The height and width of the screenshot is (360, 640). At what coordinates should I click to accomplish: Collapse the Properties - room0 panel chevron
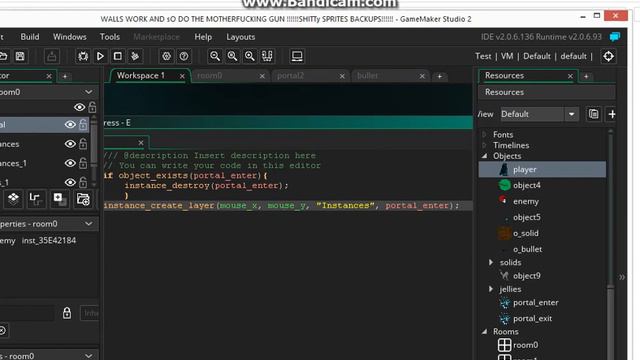point(89,224)
